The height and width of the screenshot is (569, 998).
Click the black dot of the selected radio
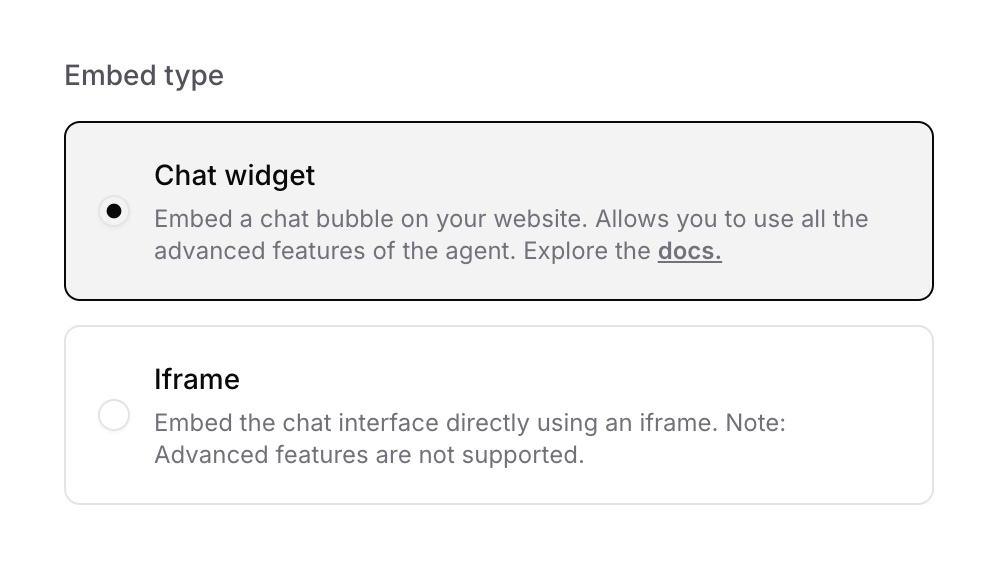tap(114, 211)
